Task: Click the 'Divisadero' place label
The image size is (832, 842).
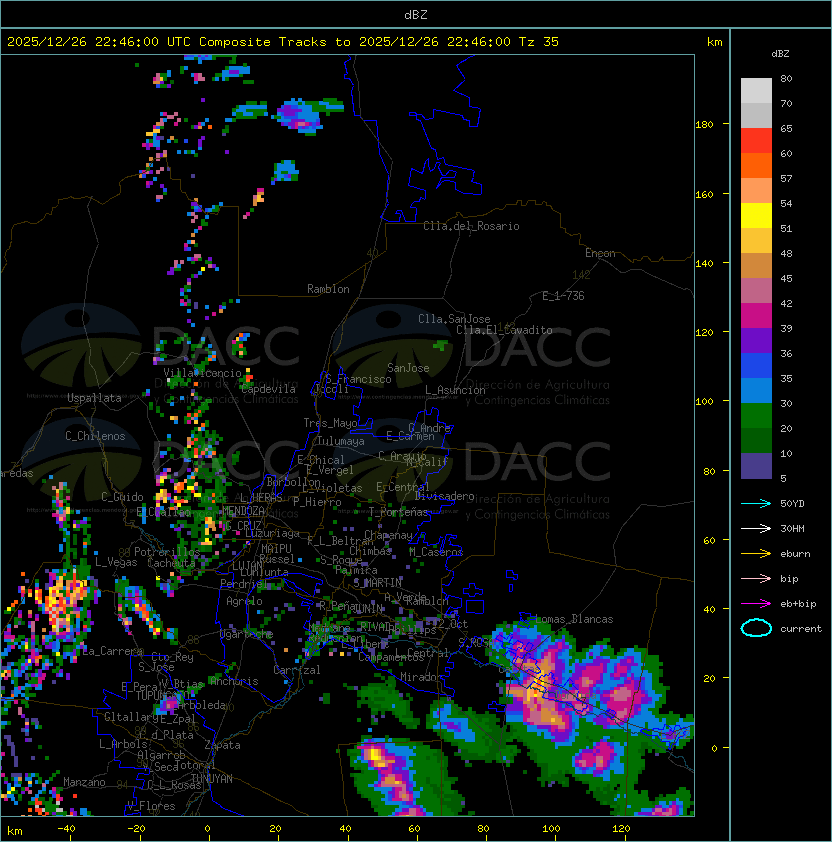Action: (x=444, y=496)
